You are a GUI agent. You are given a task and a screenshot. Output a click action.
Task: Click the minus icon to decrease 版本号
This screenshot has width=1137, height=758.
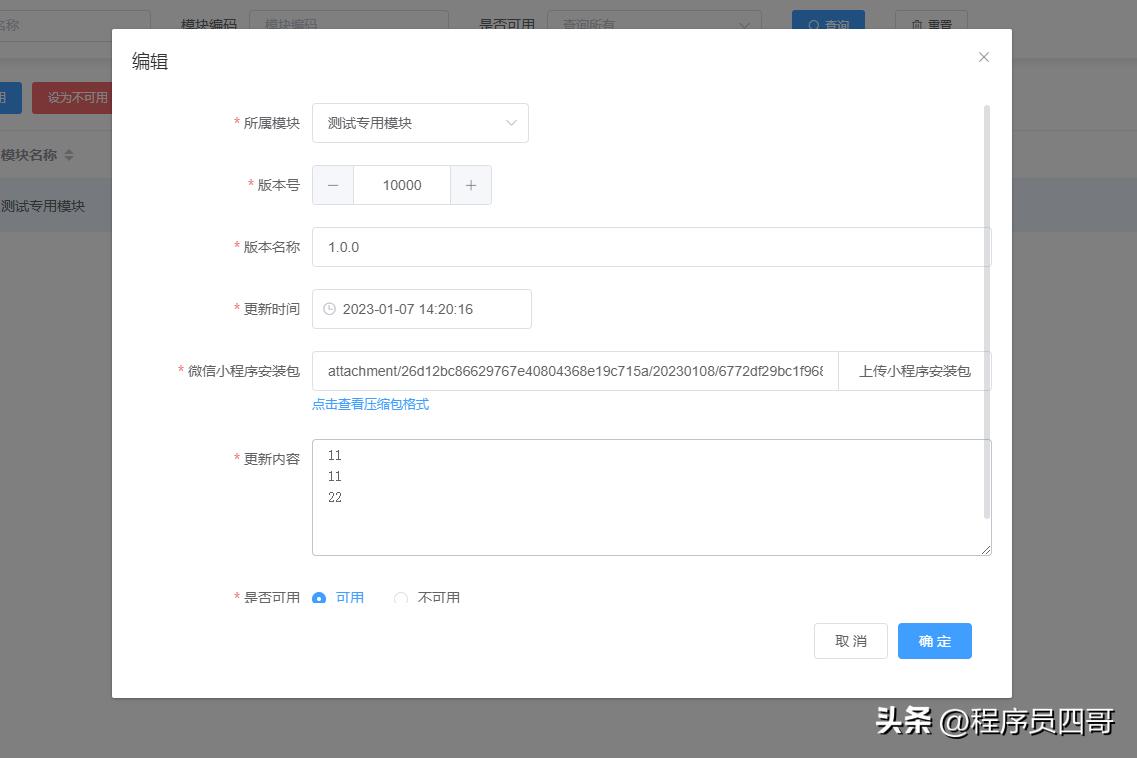point(332,185)
